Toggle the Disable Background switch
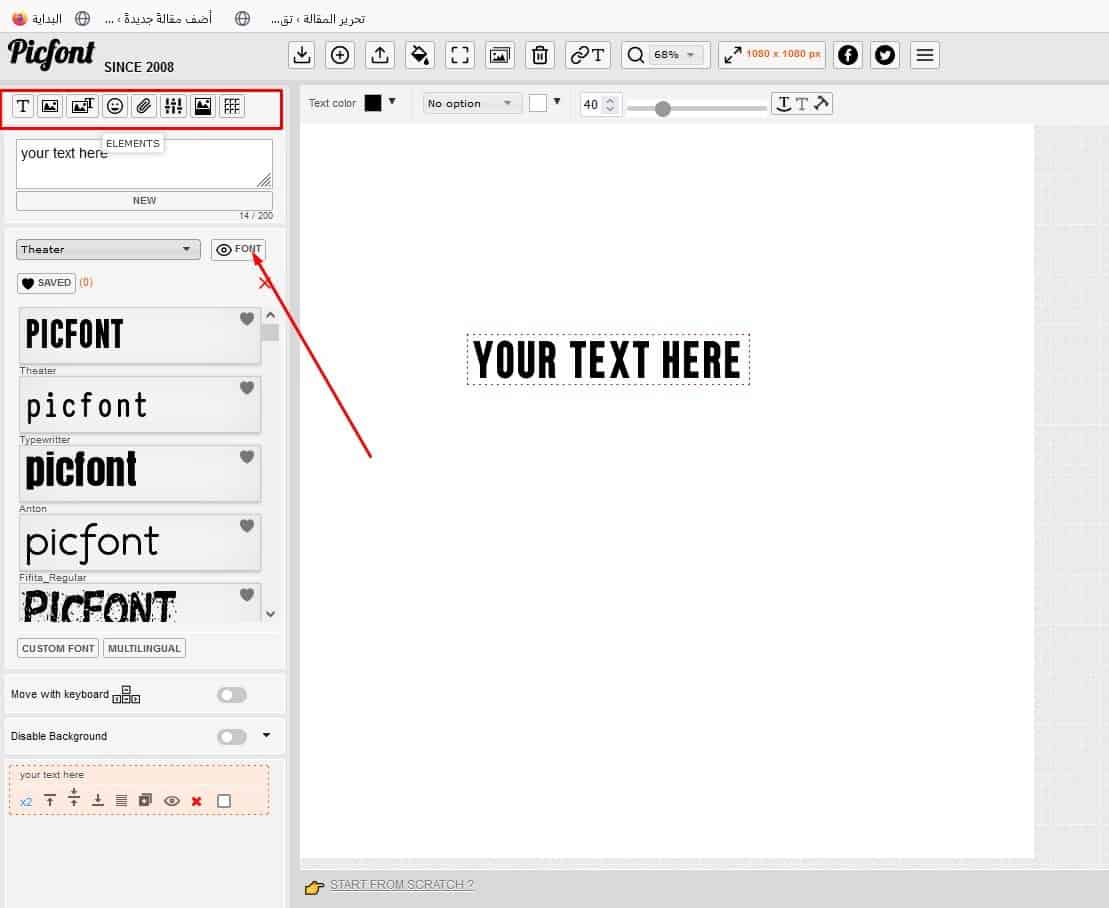1109x908 pixels. point(232,737)
